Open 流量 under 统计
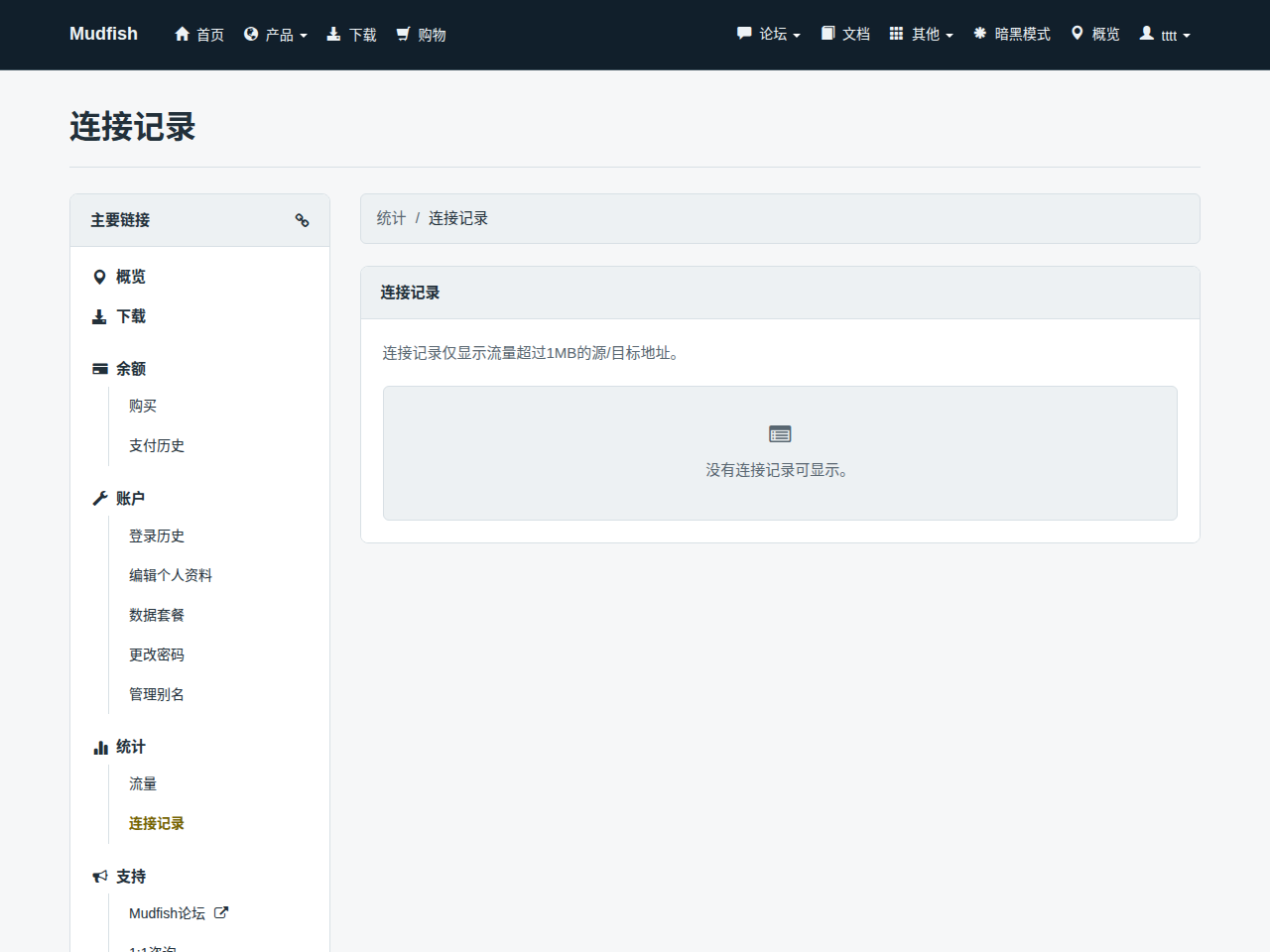1270x952 pixels. click(x=143, y=783)
